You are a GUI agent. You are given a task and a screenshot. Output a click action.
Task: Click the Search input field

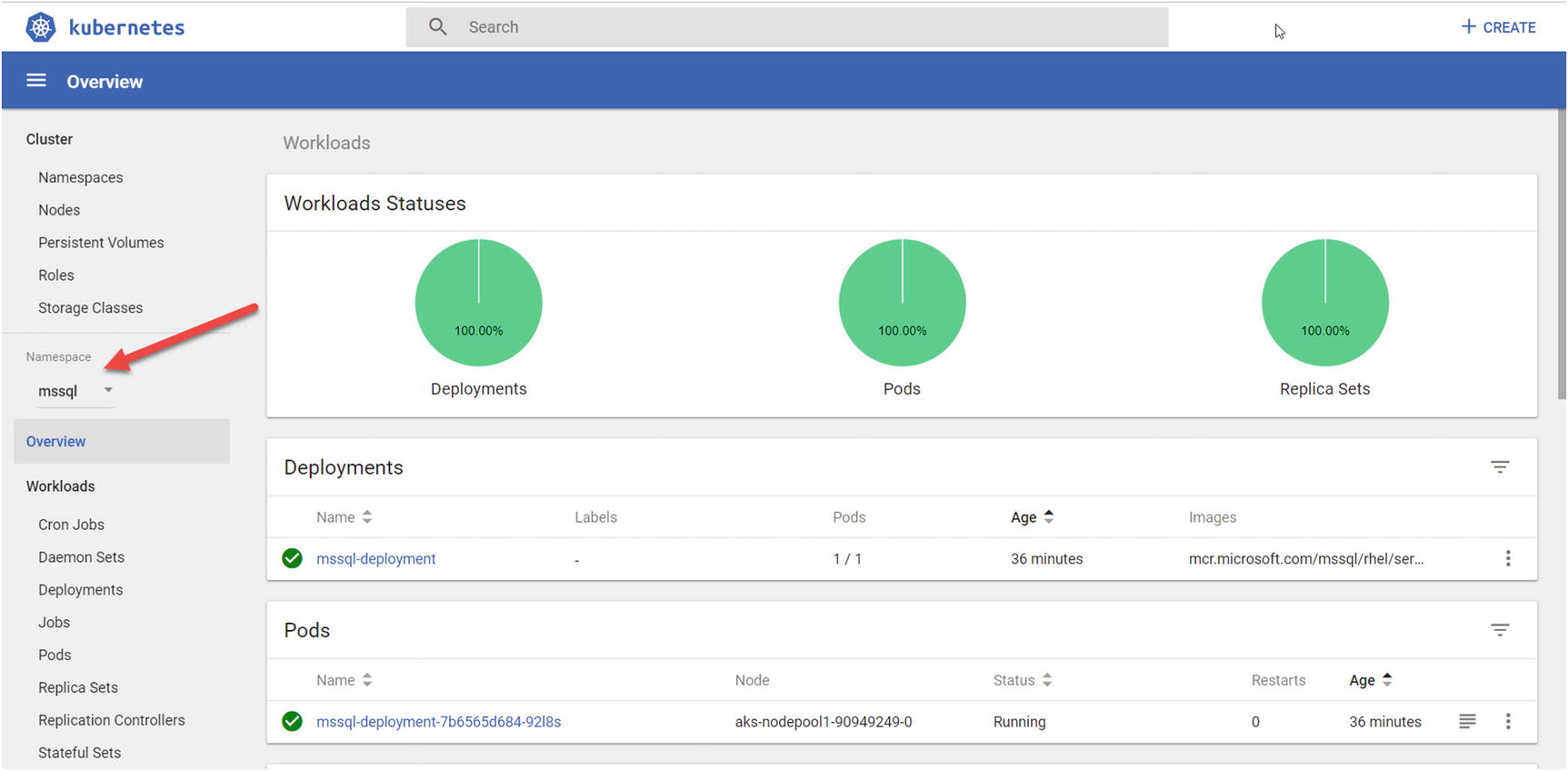click(x=787, y=27)
